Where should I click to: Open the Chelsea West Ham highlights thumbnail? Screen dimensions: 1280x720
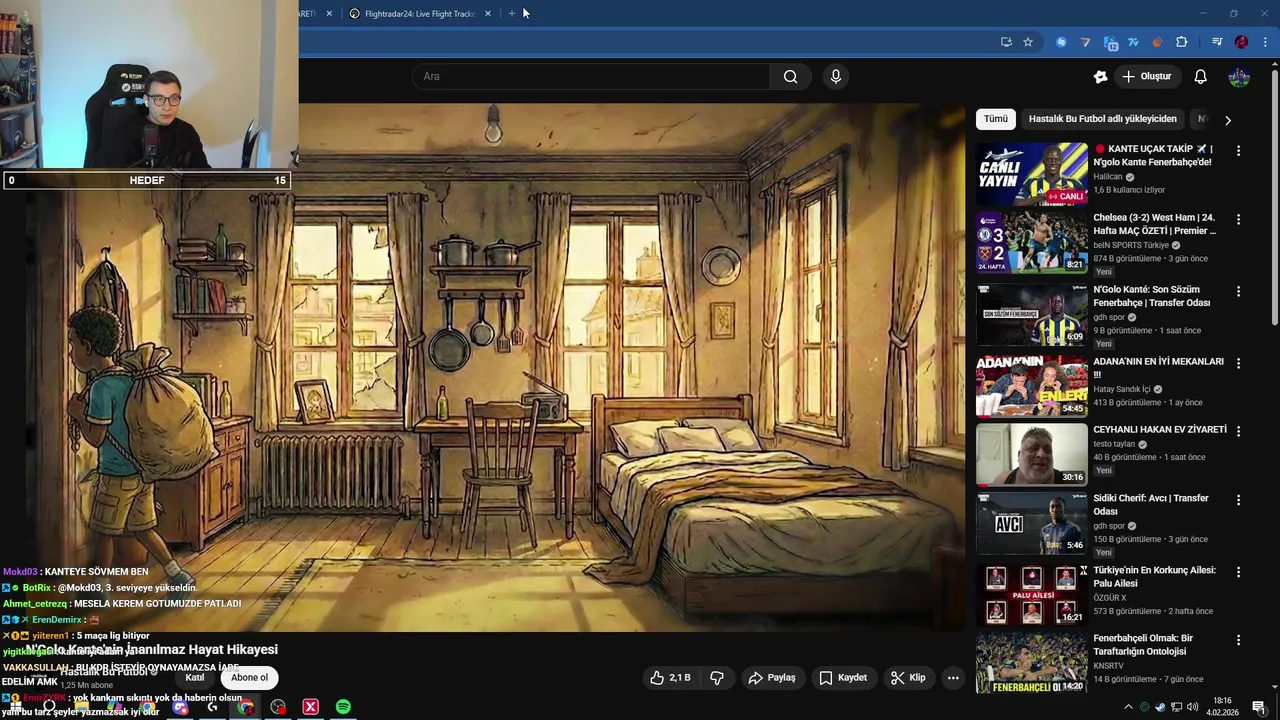[x=1032, y=242]
